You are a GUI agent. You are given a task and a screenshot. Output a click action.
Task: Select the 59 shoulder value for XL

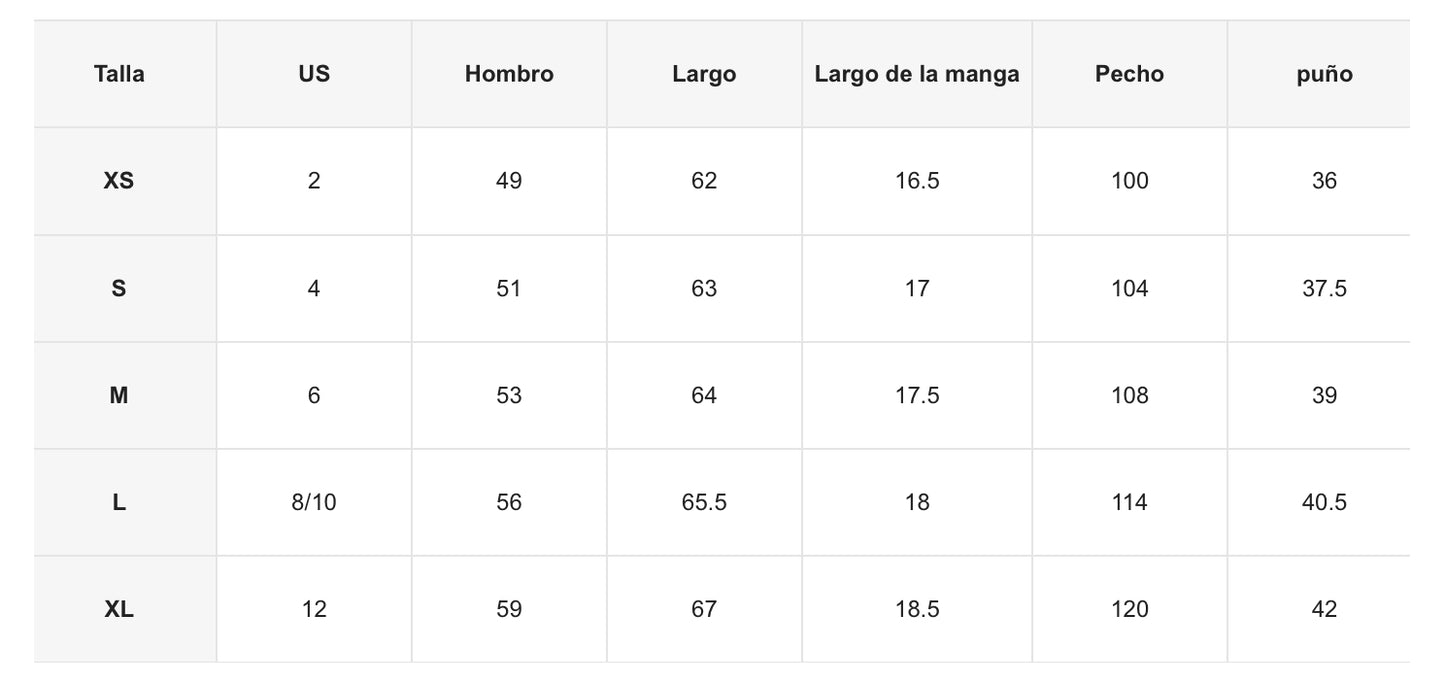coord(509,609)
